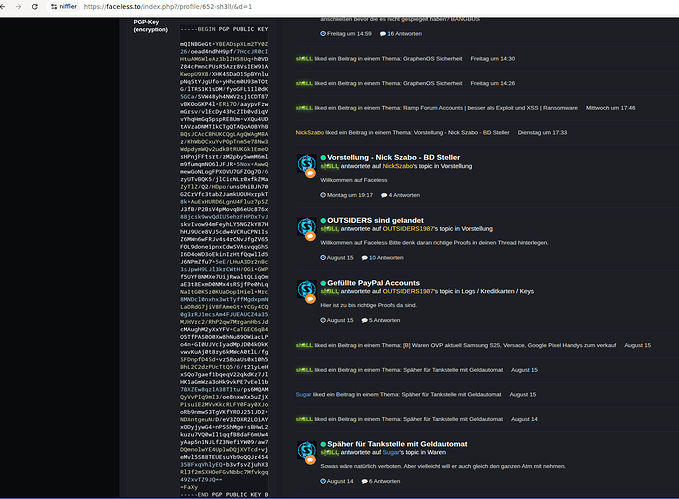Screen dimensions: 679x499
Task: Click the browser back arrow
Action: click(3, 6)
